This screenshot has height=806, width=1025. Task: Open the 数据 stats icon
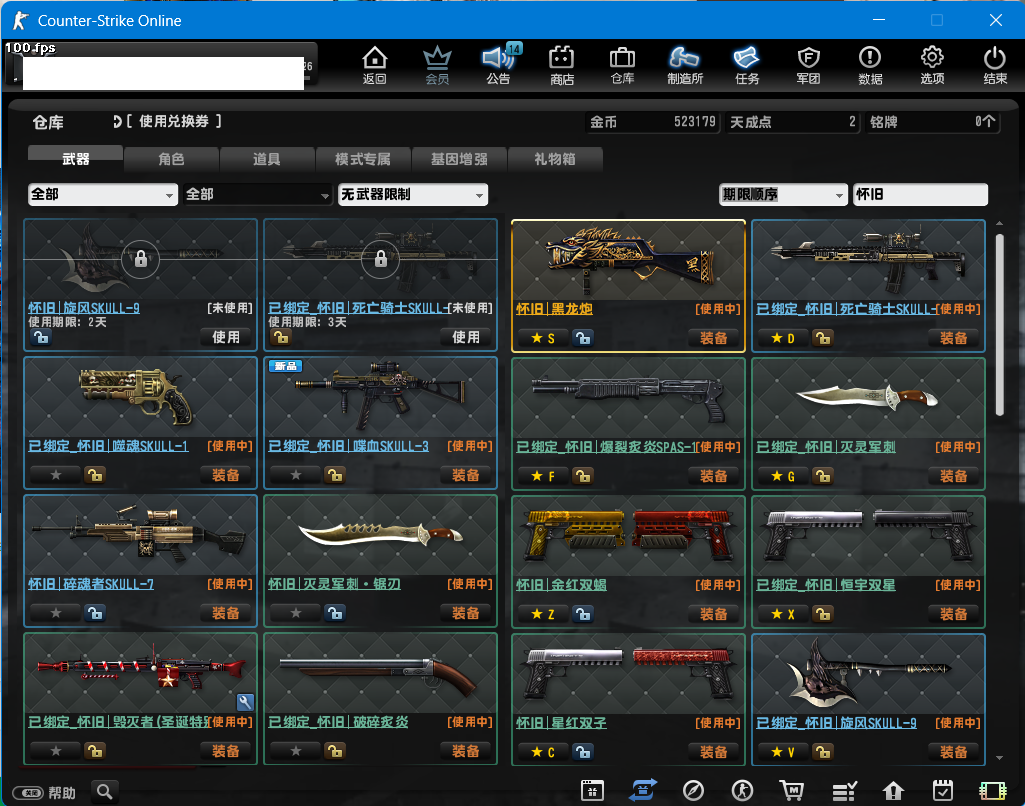click(x=870, y=65)
